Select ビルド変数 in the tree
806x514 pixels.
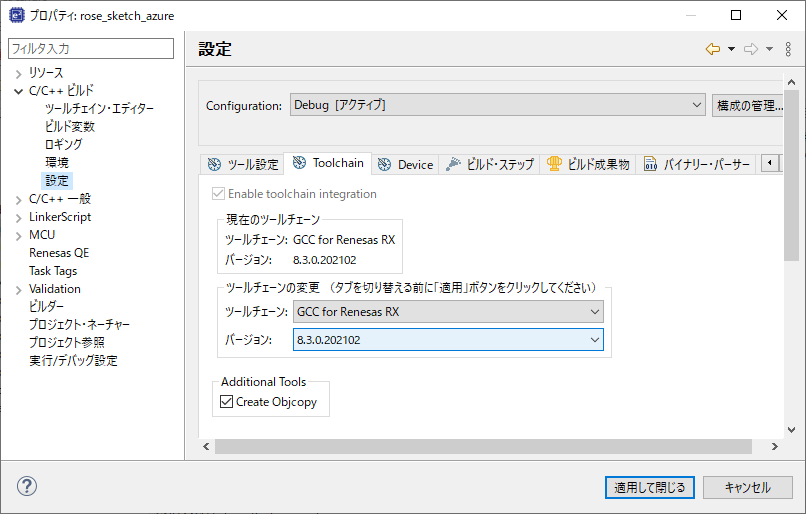coord(69,126)
